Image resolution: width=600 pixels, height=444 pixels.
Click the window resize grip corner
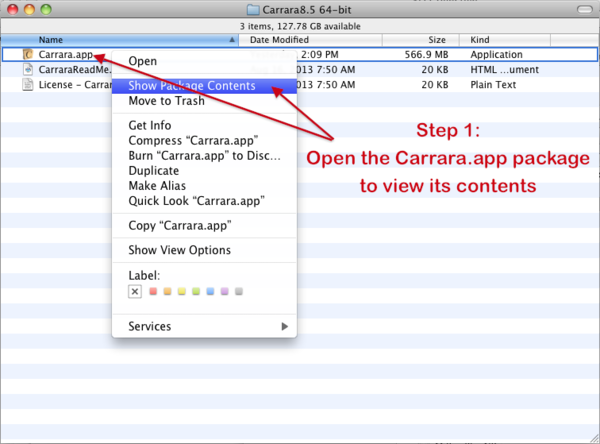[x=594, y=438]
